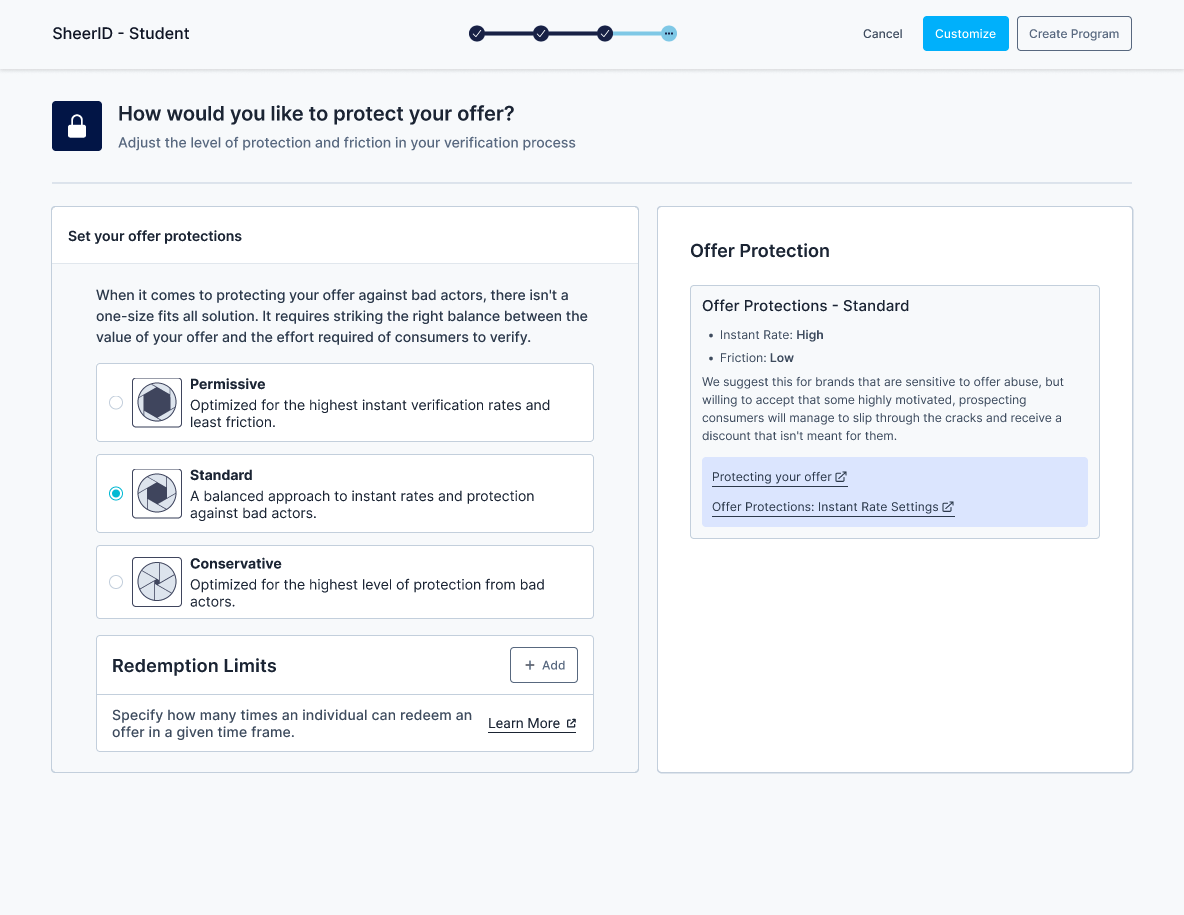Select the Permissive radio button
This screenshot has height=915, width=1184.
point(116,403)
